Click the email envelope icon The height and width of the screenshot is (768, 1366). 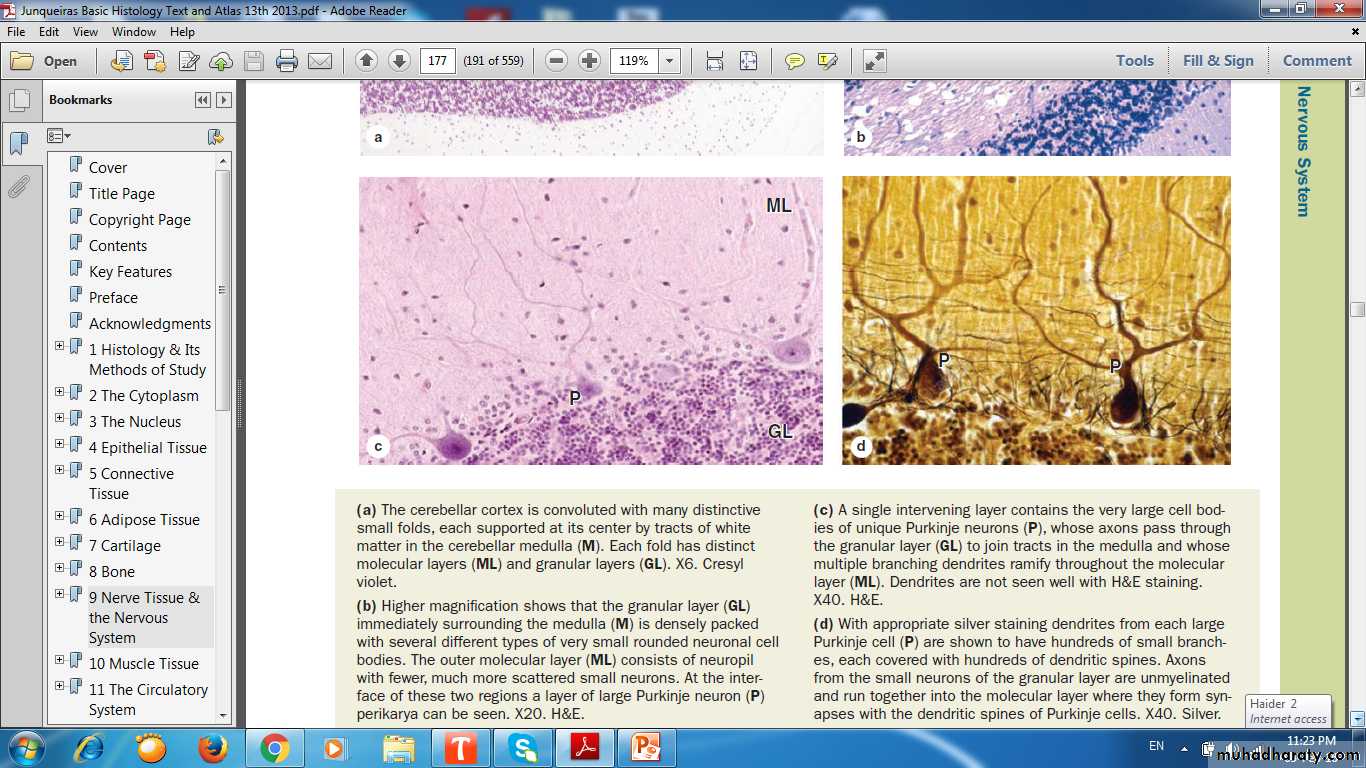point(320,61)
